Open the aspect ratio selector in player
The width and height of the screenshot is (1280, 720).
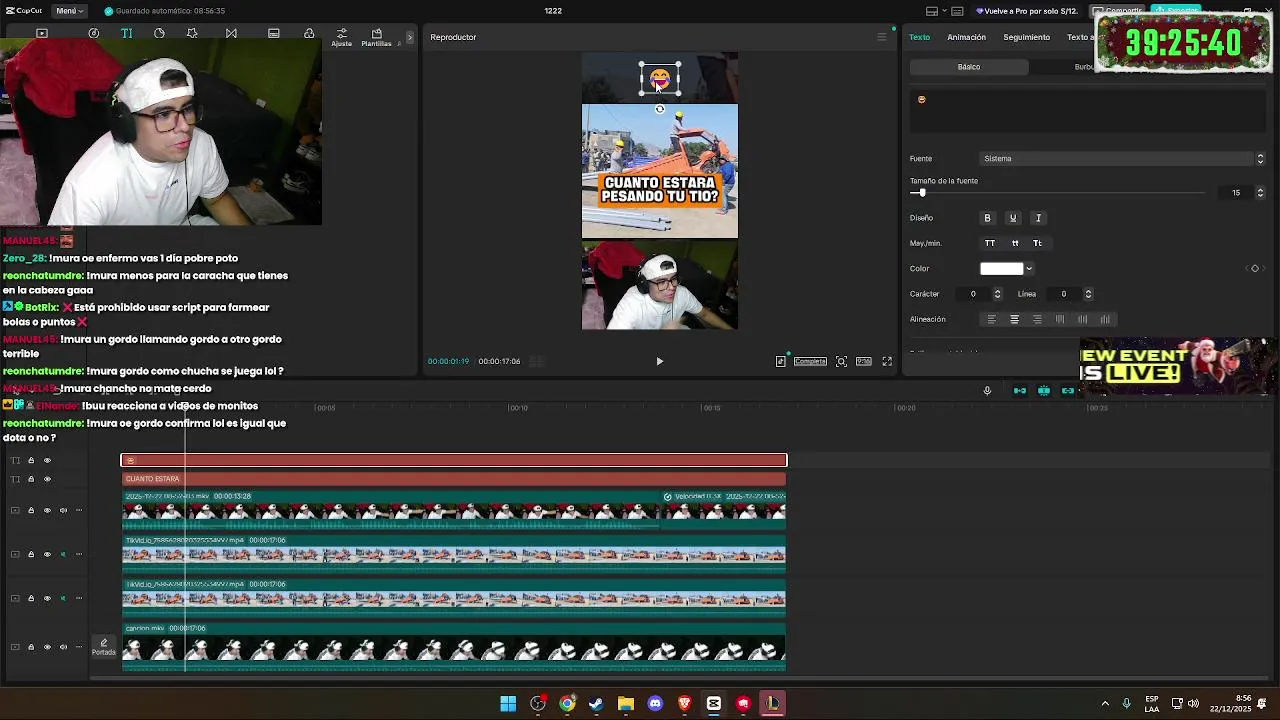click(x=864, y=361)
